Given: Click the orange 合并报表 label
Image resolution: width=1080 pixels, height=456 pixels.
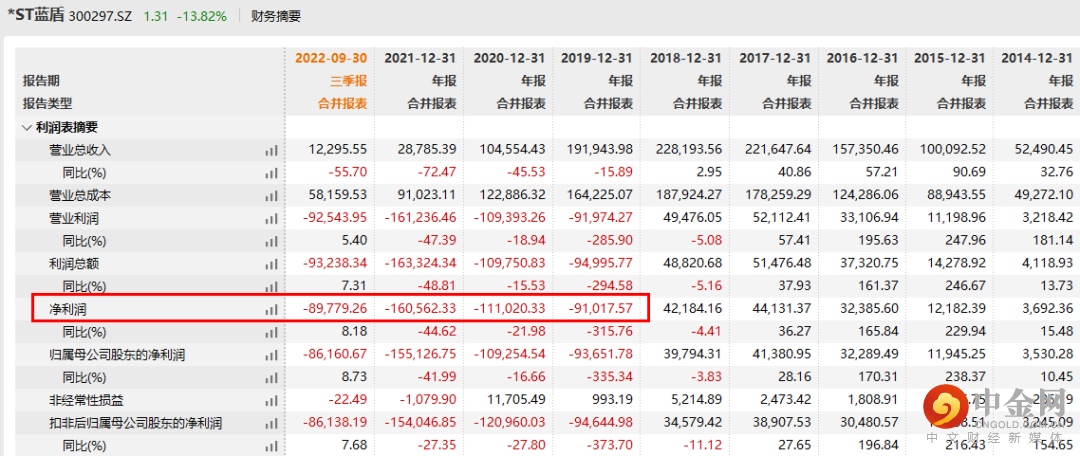Looking at the screenshot, I should click(x=344, y=104).
